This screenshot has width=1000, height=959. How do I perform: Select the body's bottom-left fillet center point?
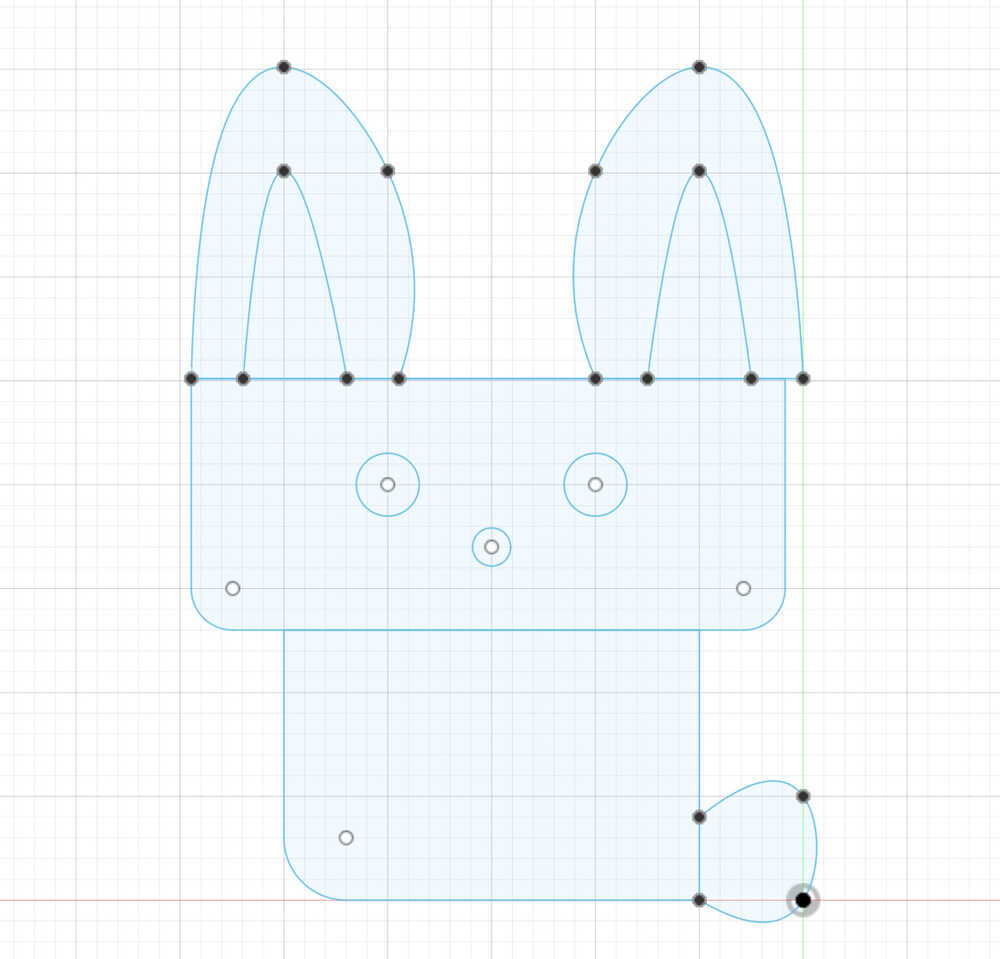point(346,837)
